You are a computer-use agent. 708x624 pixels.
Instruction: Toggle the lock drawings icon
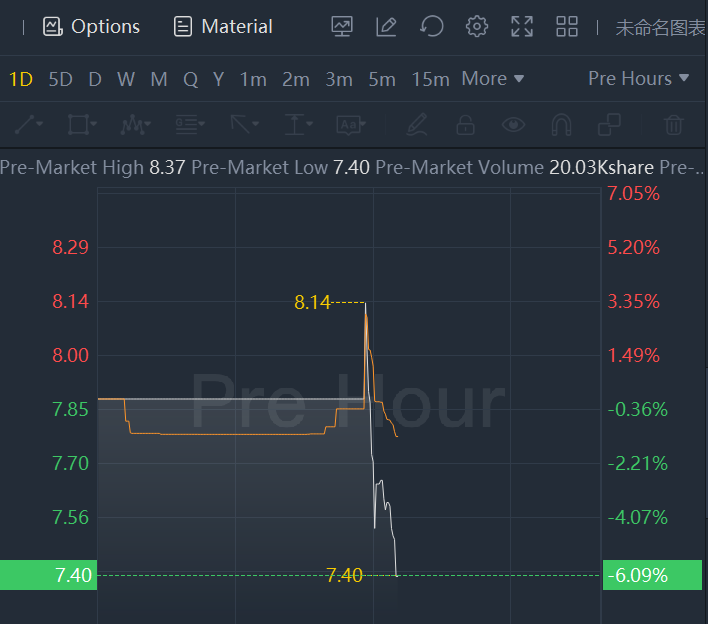coord(465,125)
